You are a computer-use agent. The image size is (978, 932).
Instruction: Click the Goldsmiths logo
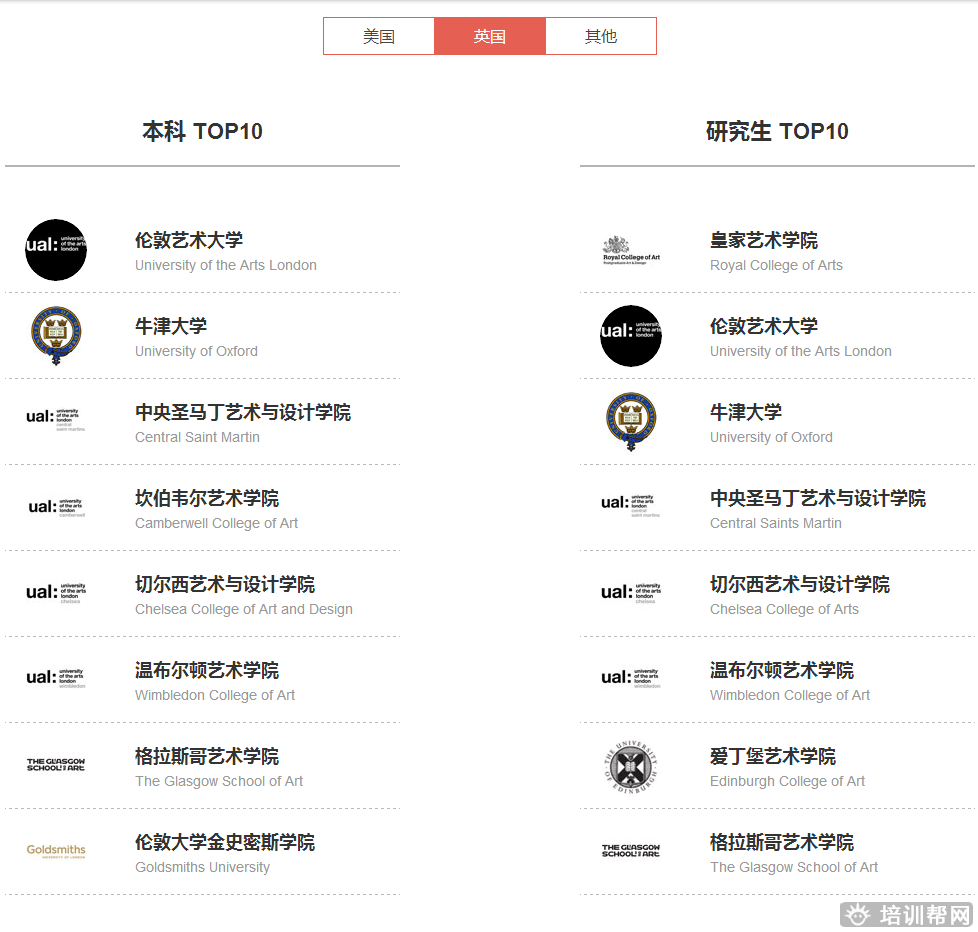click(x=56, y=851)
